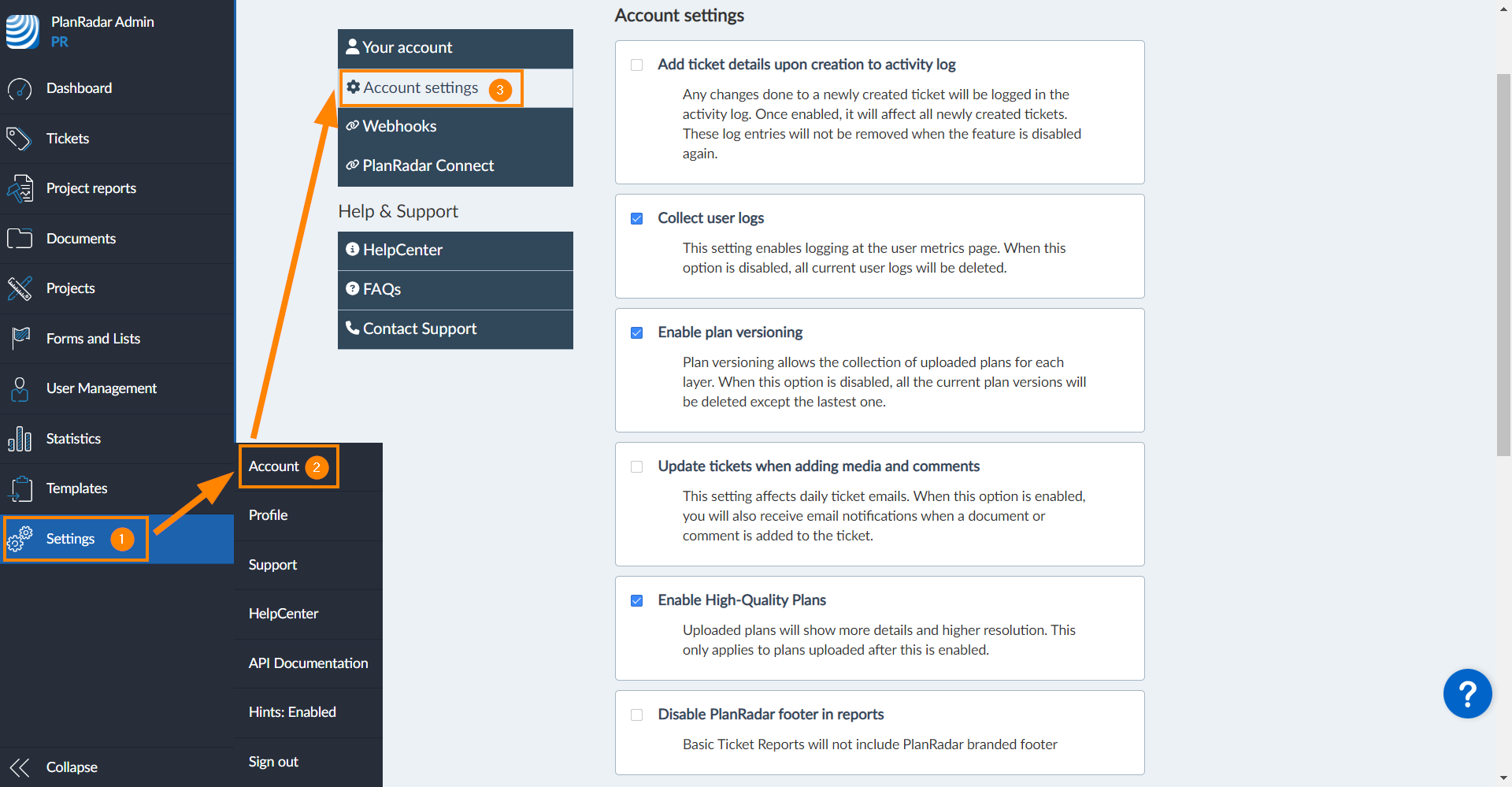Image resolution: width=1512 pixels, height=787 pixels.
Task: Click the Statistics bar chart icon
Action: tap(20, 439)
